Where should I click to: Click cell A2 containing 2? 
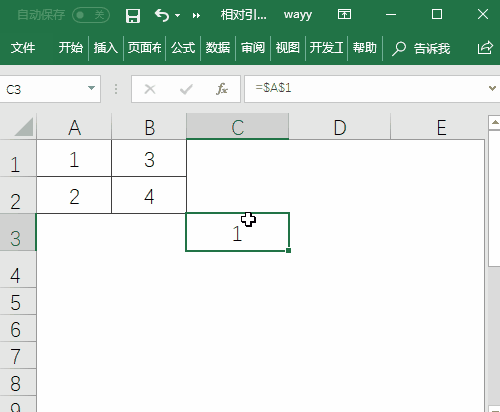(74, 195)
